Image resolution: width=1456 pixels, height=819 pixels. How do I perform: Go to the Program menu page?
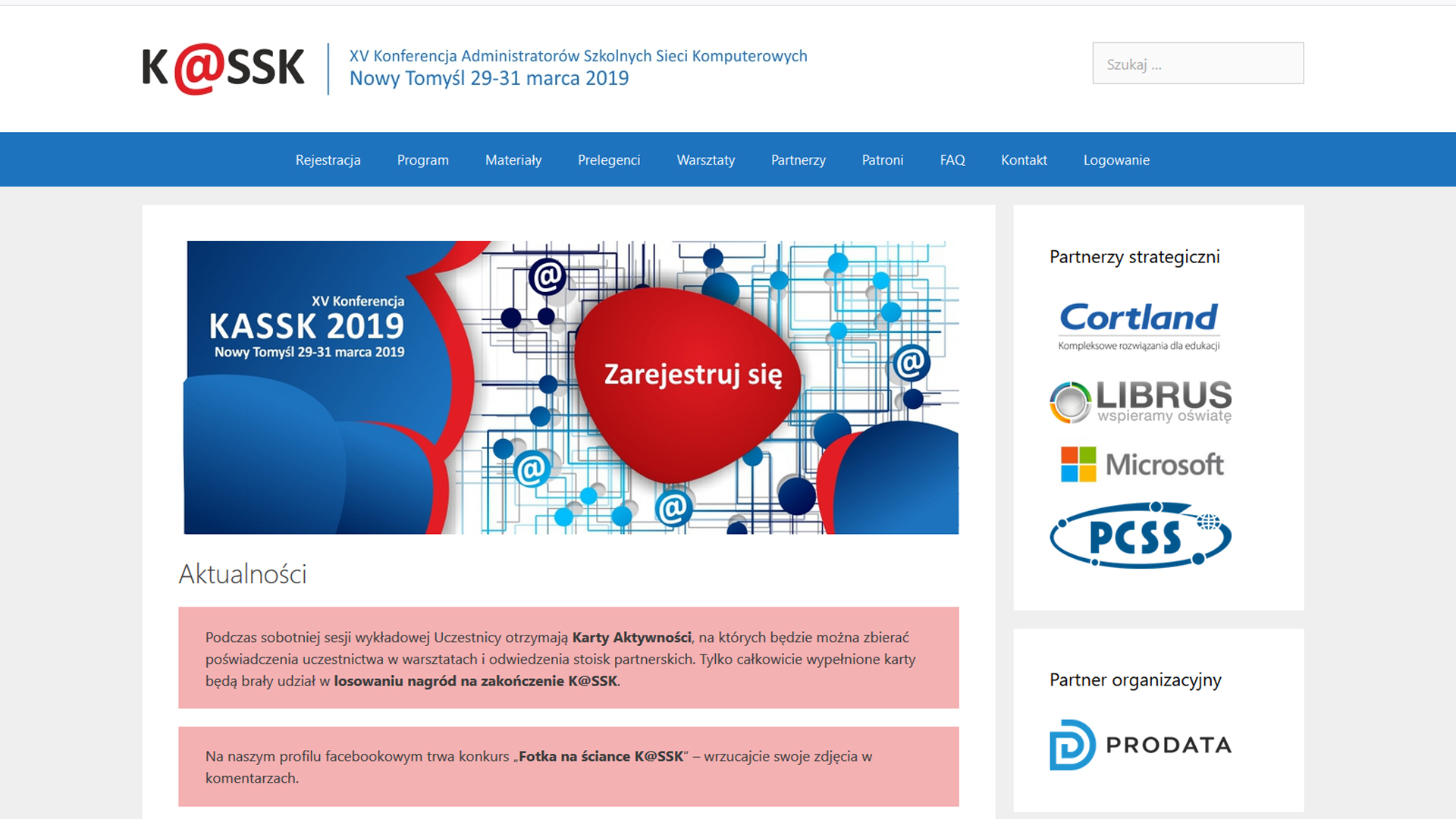click(422, 160)
